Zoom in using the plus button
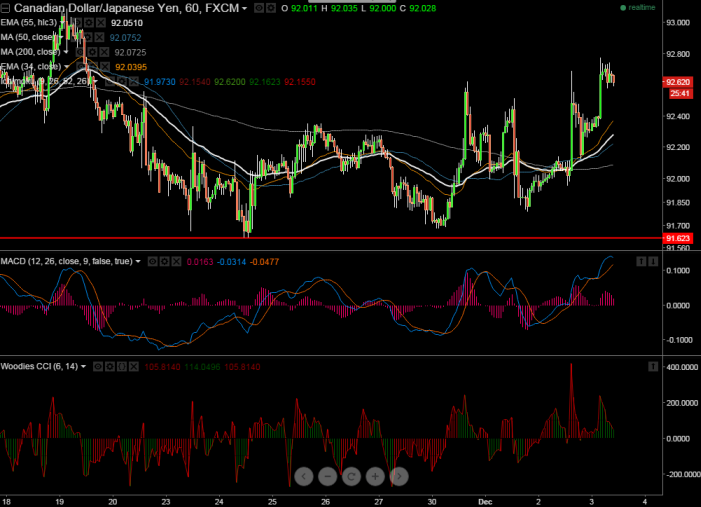 click(375, 476)
